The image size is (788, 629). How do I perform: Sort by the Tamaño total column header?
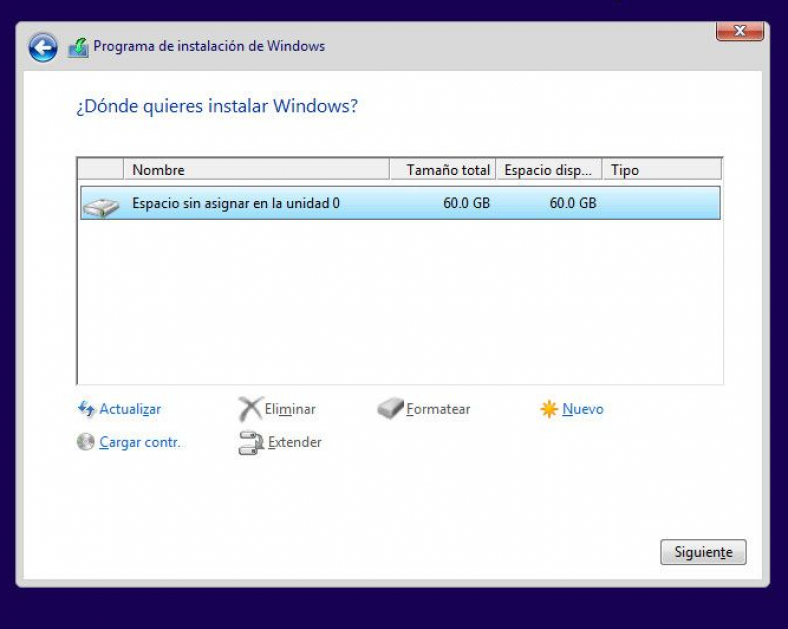(x=443, y=170)
